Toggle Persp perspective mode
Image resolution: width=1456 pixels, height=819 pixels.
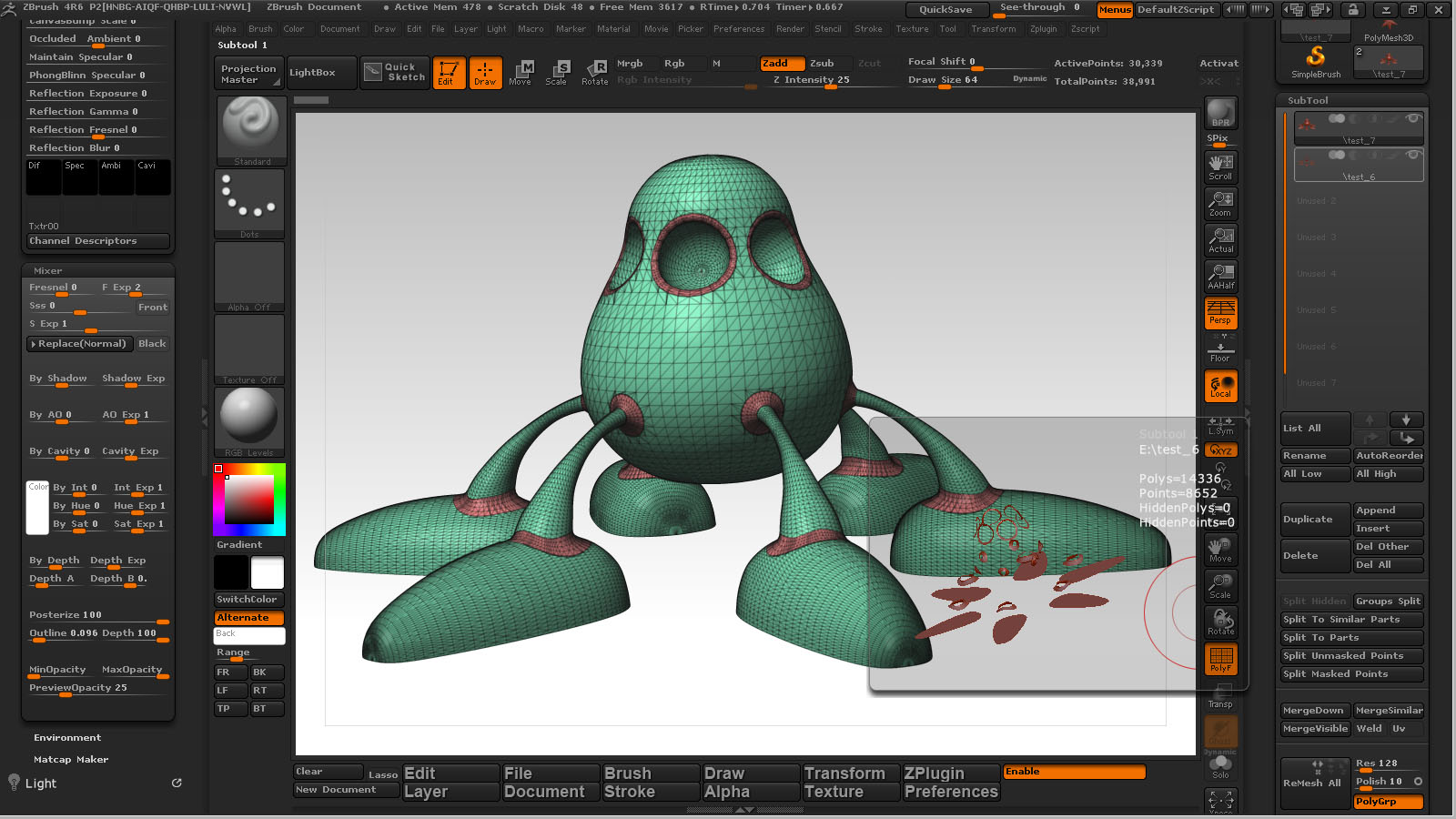1220,312
